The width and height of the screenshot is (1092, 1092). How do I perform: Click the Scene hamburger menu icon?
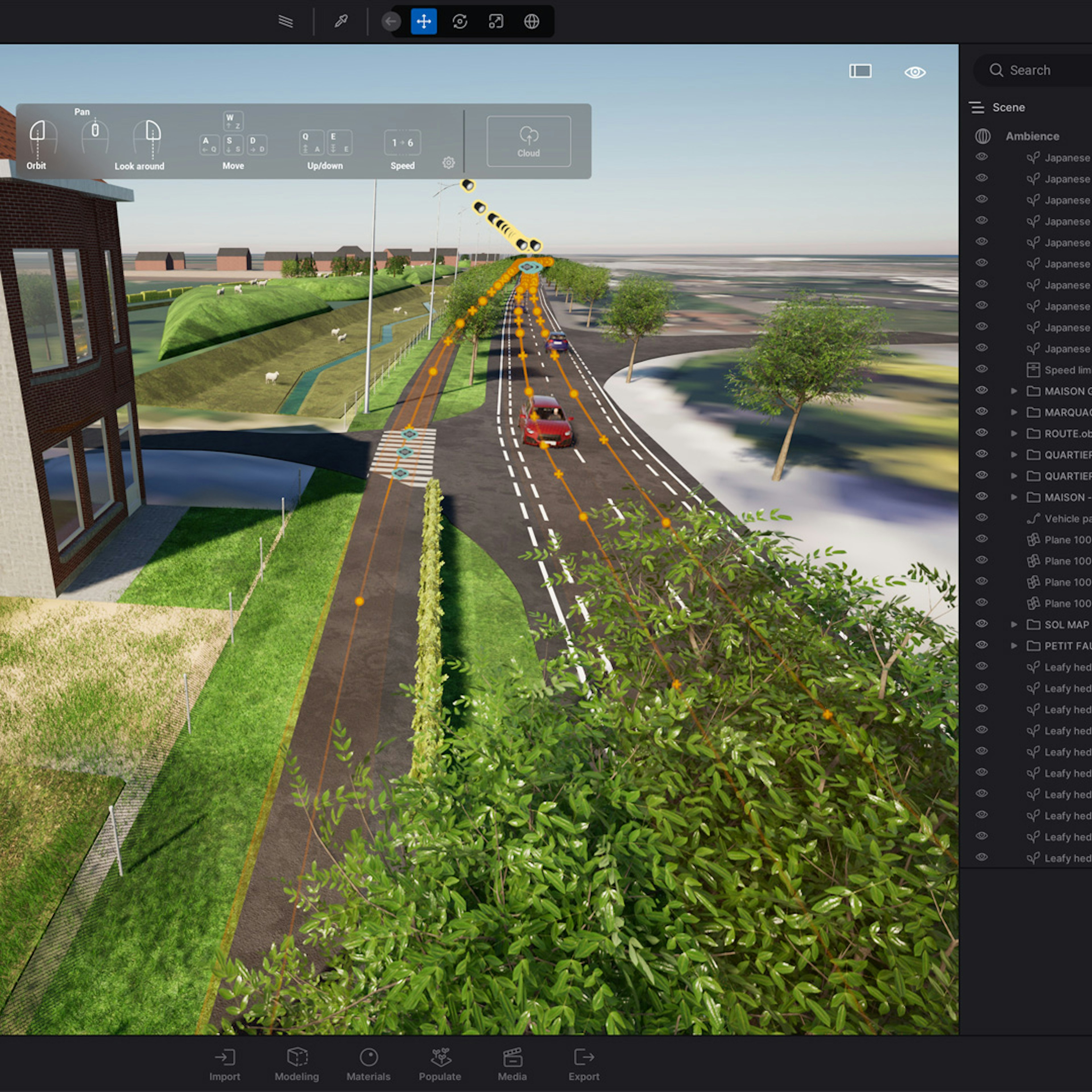click(977, 107)
